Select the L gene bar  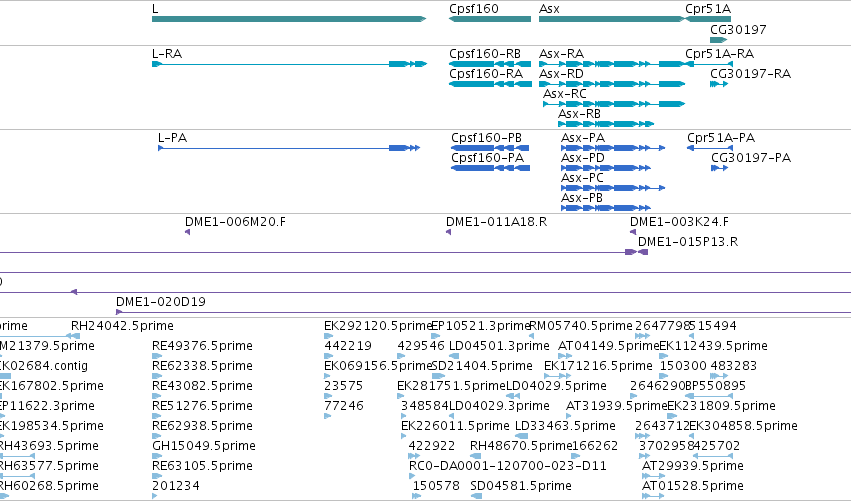(x=289, y=19)
